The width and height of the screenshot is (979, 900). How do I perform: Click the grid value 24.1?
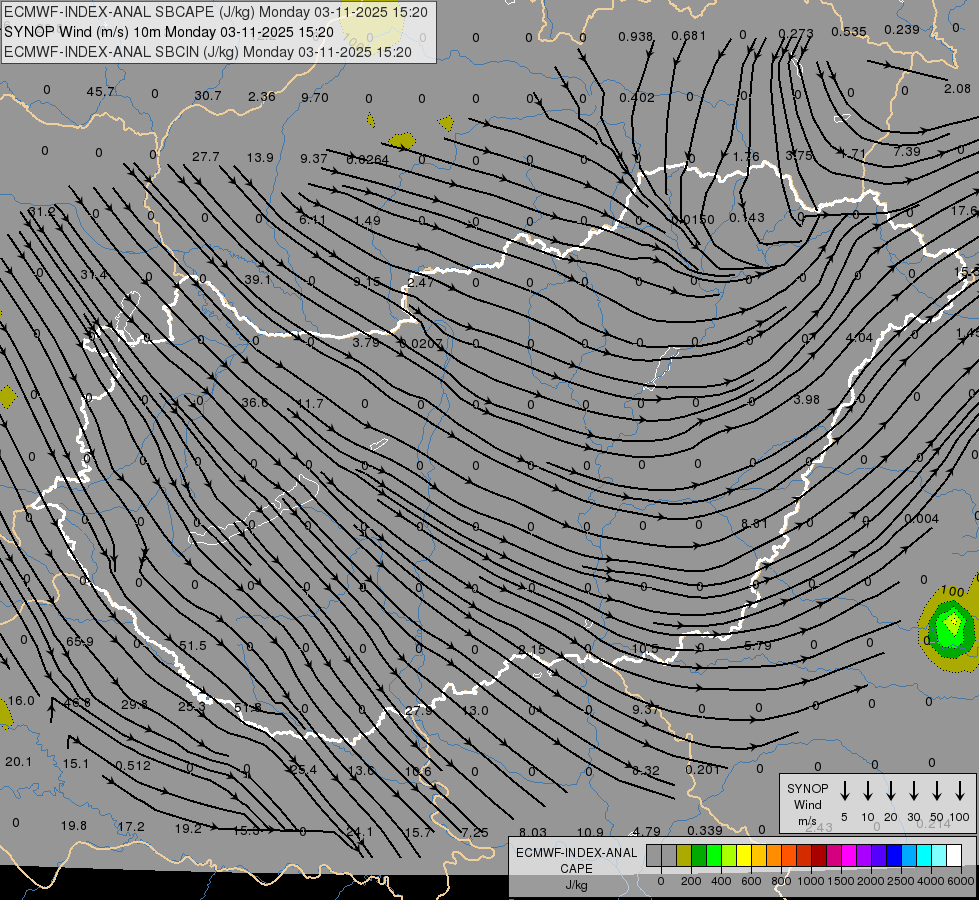point(359,831)
